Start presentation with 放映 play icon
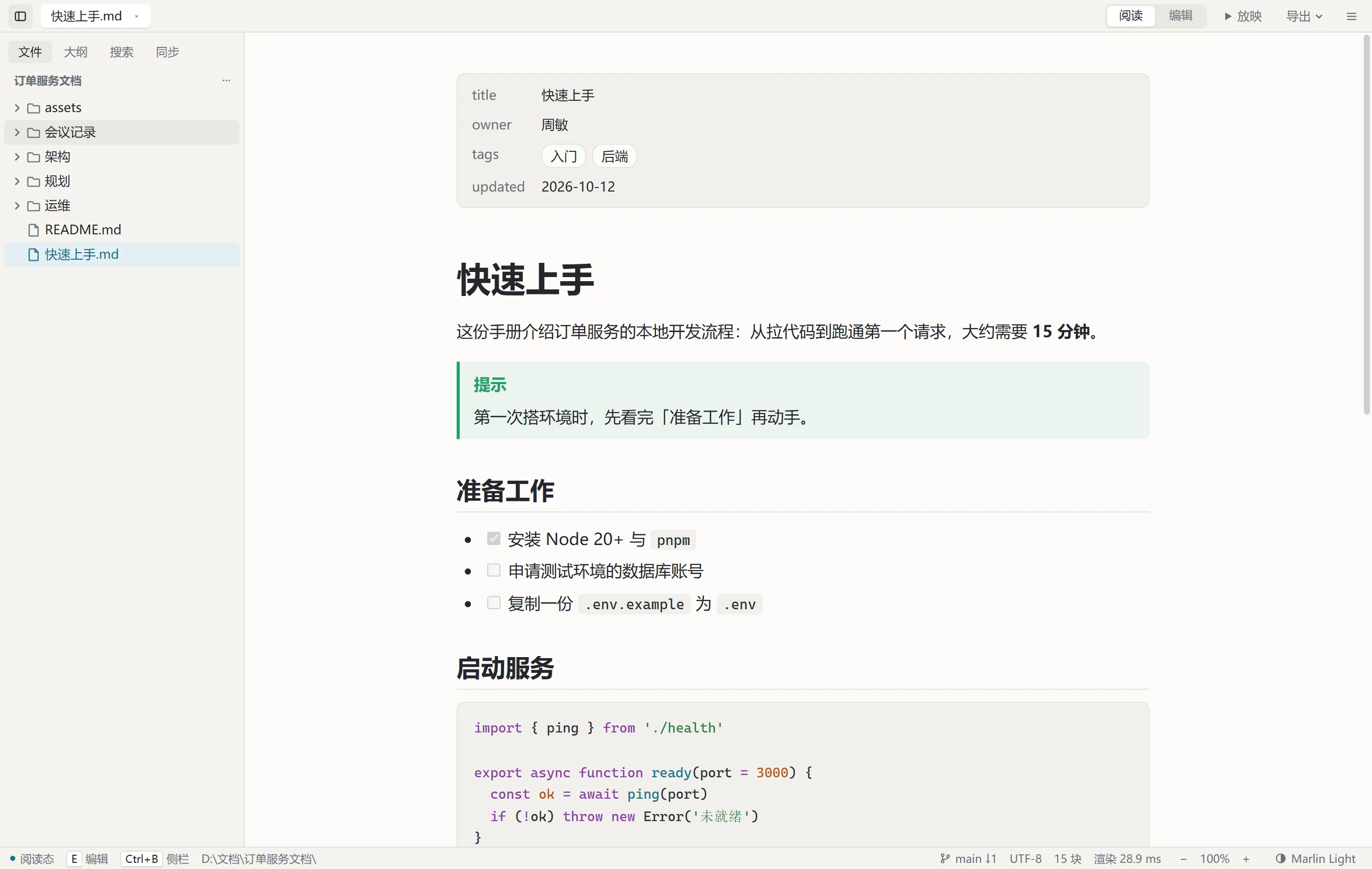Viewport: 1372px width, 869px height. (1228, 16)
